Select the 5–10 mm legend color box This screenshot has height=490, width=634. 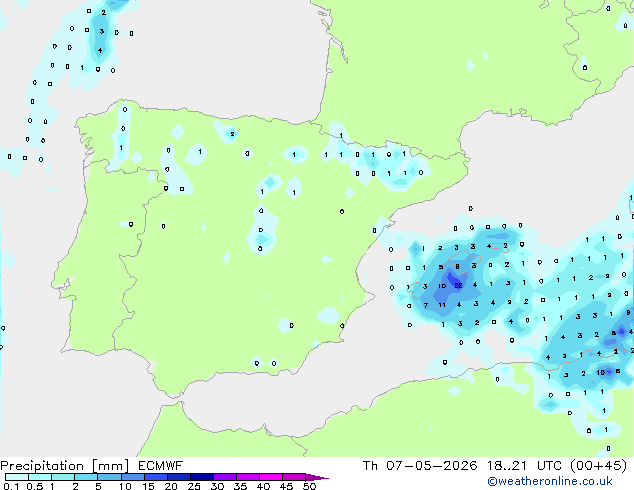(109, 477)
